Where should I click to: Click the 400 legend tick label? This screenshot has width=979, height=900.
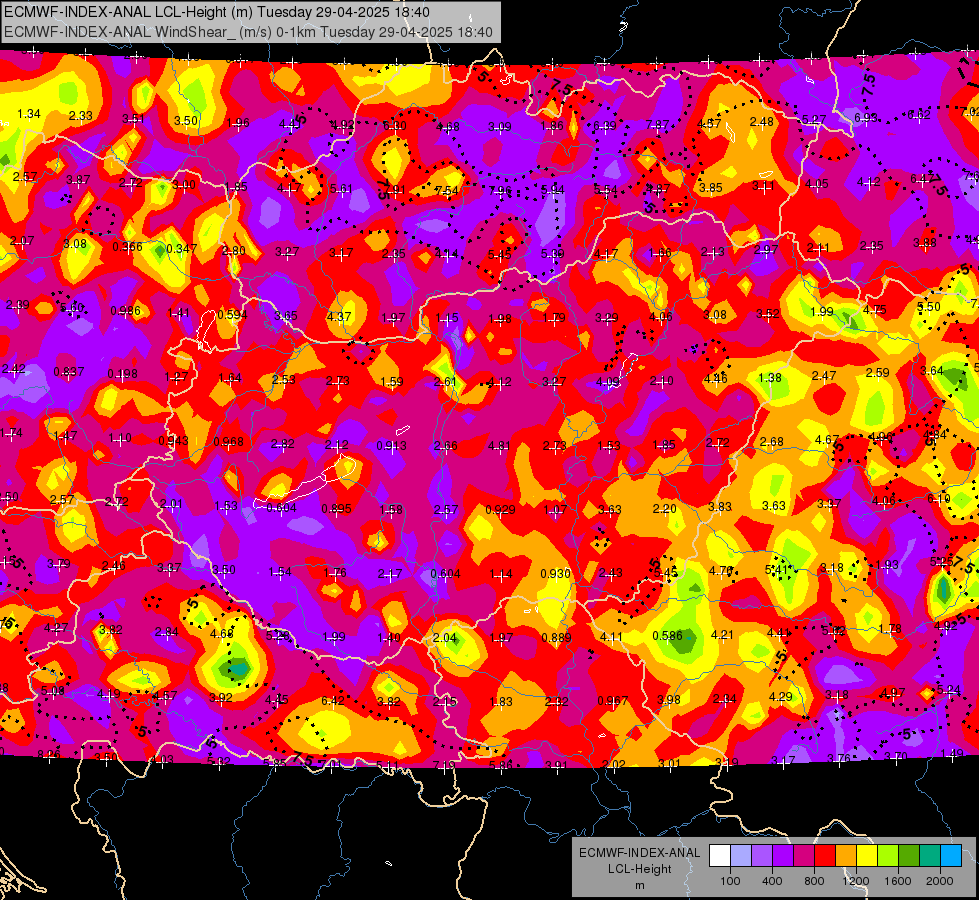772,881
